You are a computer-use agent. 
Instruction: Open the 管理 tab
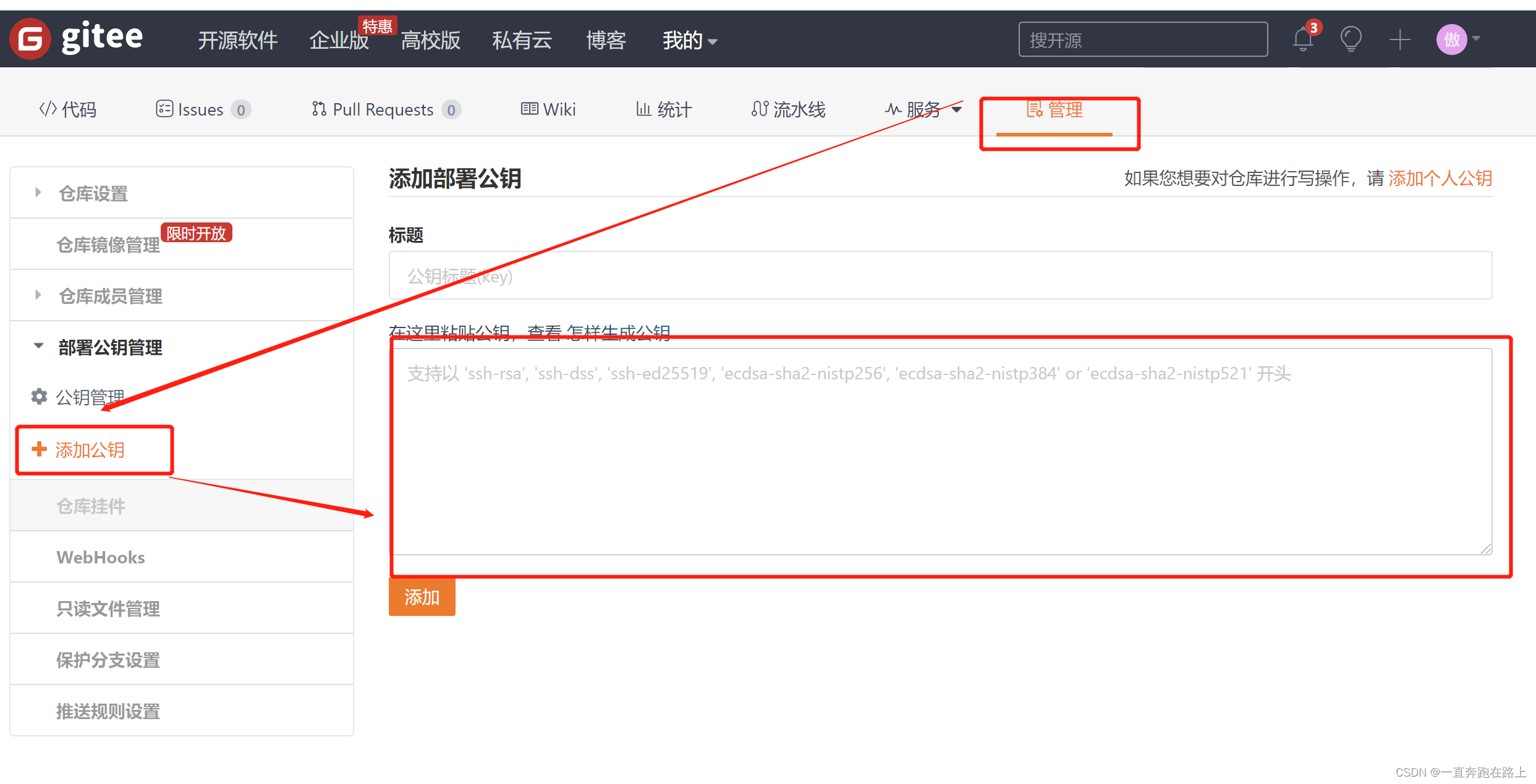click(x=1054, y=109)
